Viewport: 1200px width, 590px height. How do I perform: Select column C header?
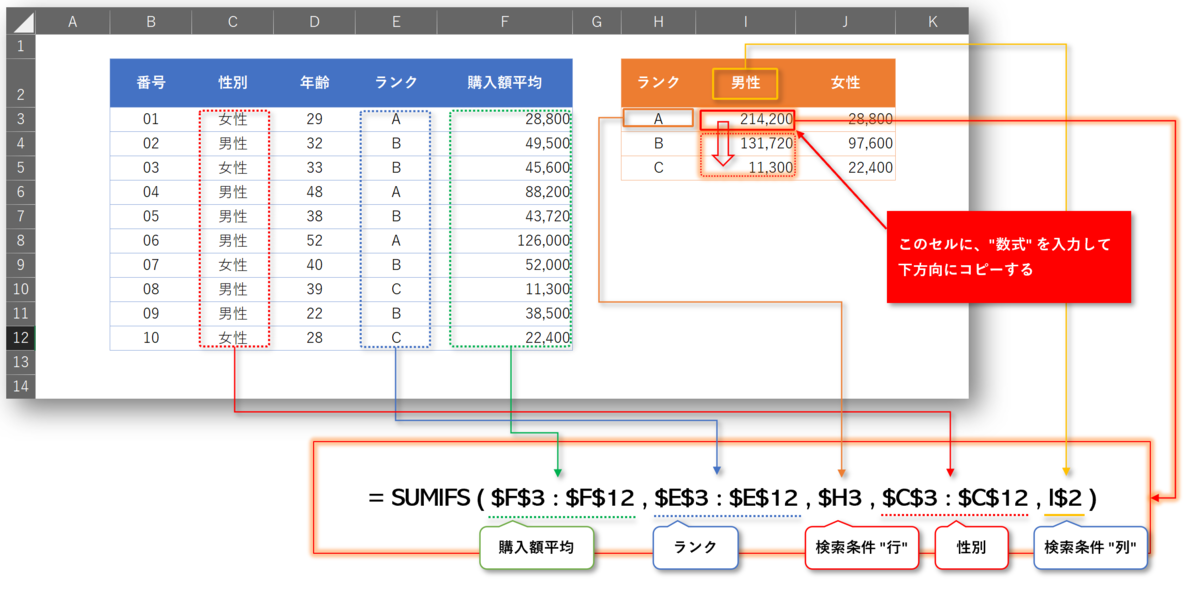pyautogui.click(x=232, y=21)
